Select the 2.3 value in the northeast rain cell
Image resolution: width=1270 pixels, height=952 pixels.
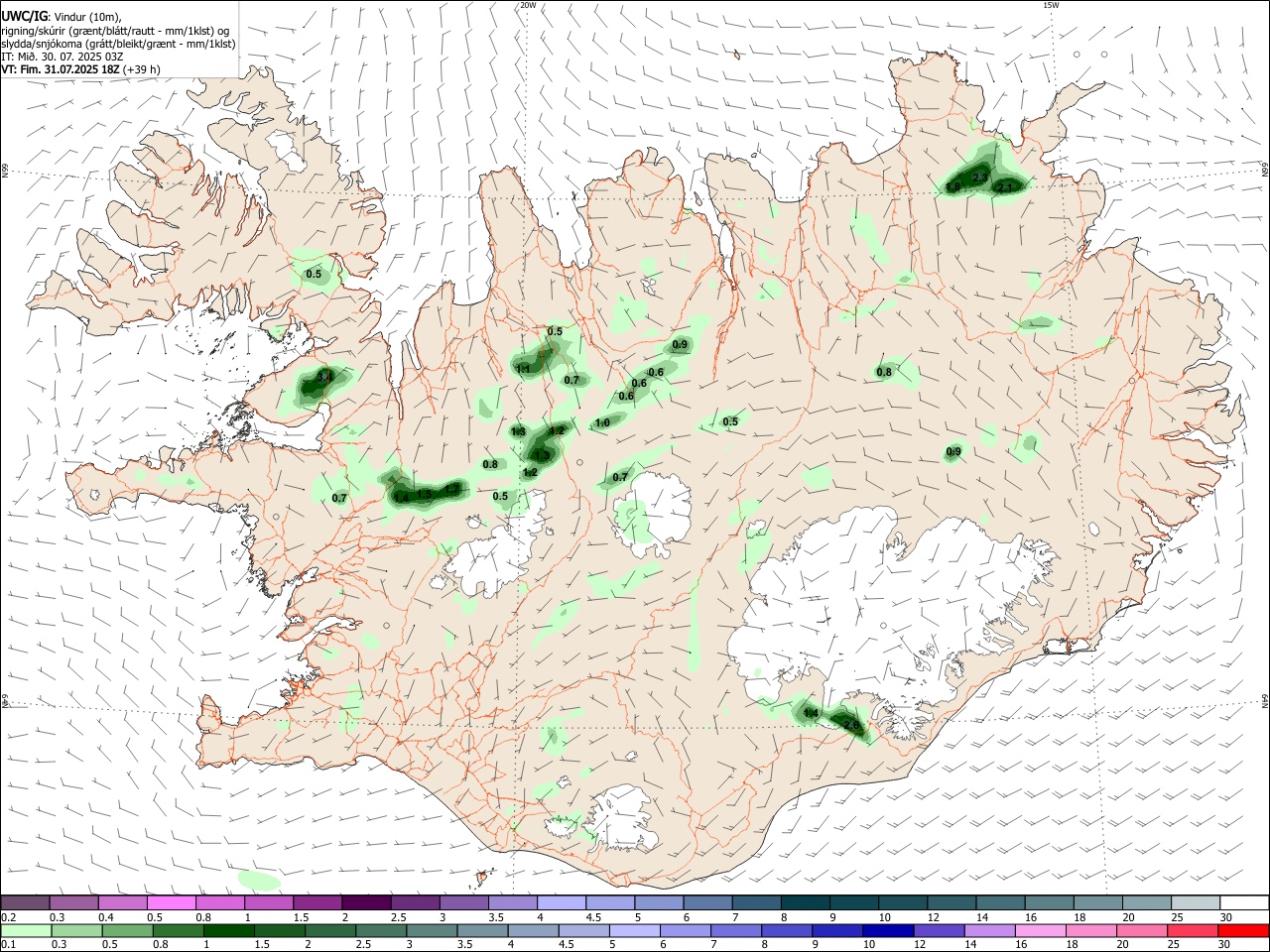point(980,178)
